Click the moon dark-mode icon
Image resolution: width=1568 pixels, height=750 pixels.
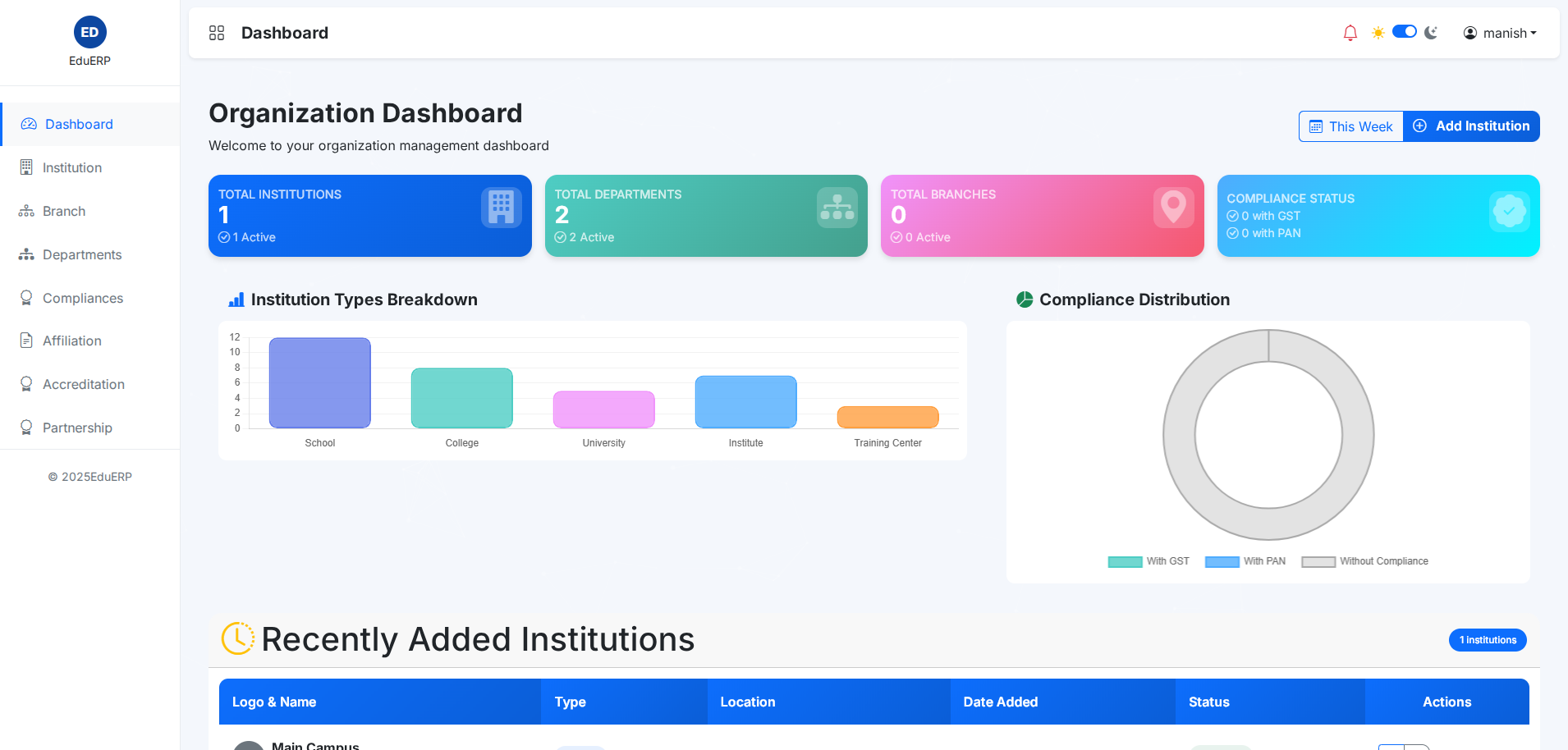click(1431, 33)
